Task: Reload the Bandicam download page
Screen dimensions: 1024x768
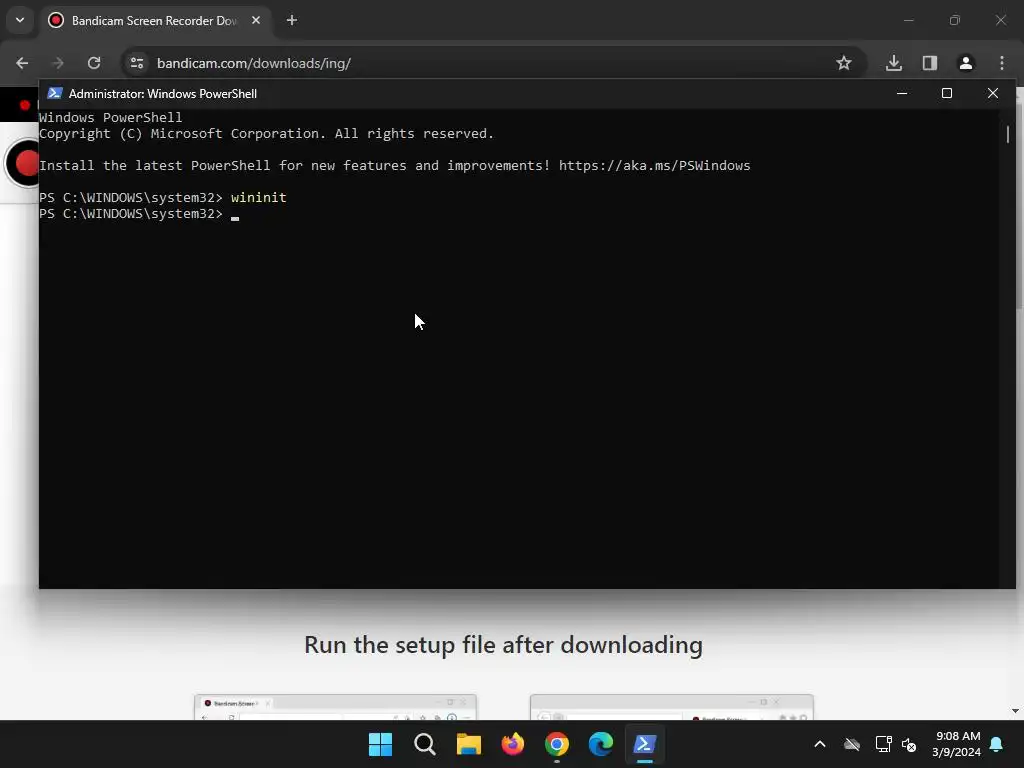Action: tap(94, 63)
